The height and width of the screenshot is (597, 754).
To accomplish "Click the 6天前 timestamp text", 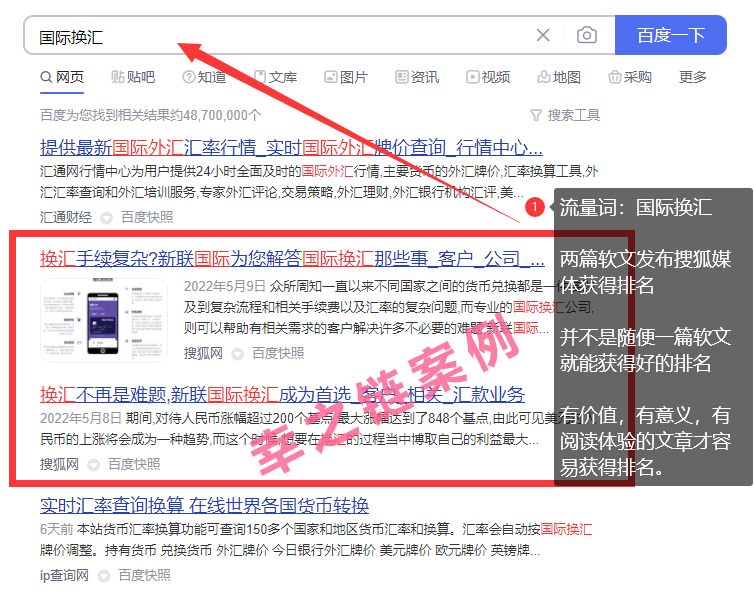I will click(56, 530).
